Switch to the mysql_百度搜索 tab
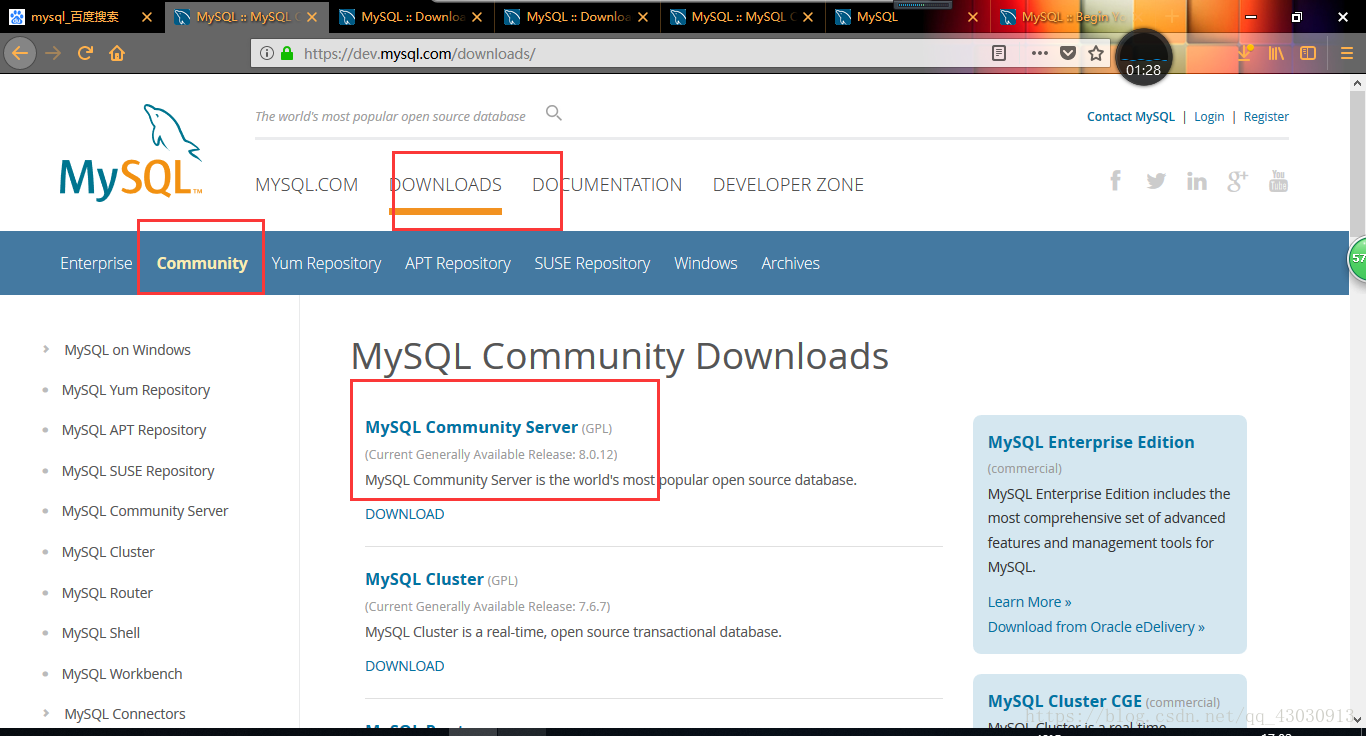 74,17
